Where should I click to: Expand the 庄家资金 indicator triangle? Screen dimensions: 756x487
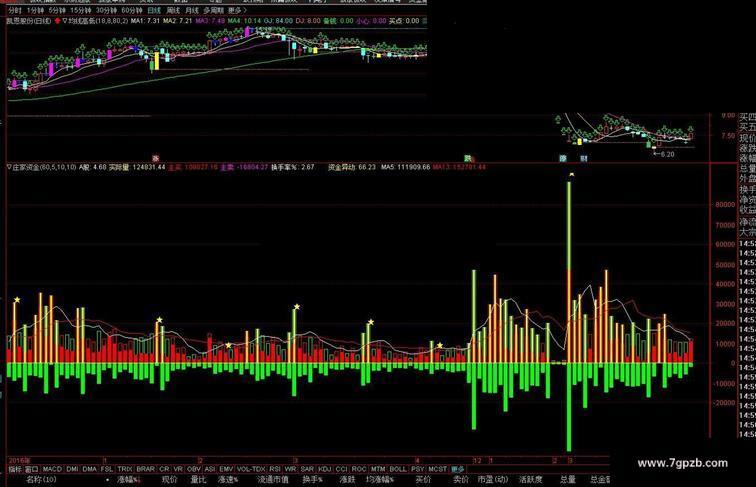(9, 167)
